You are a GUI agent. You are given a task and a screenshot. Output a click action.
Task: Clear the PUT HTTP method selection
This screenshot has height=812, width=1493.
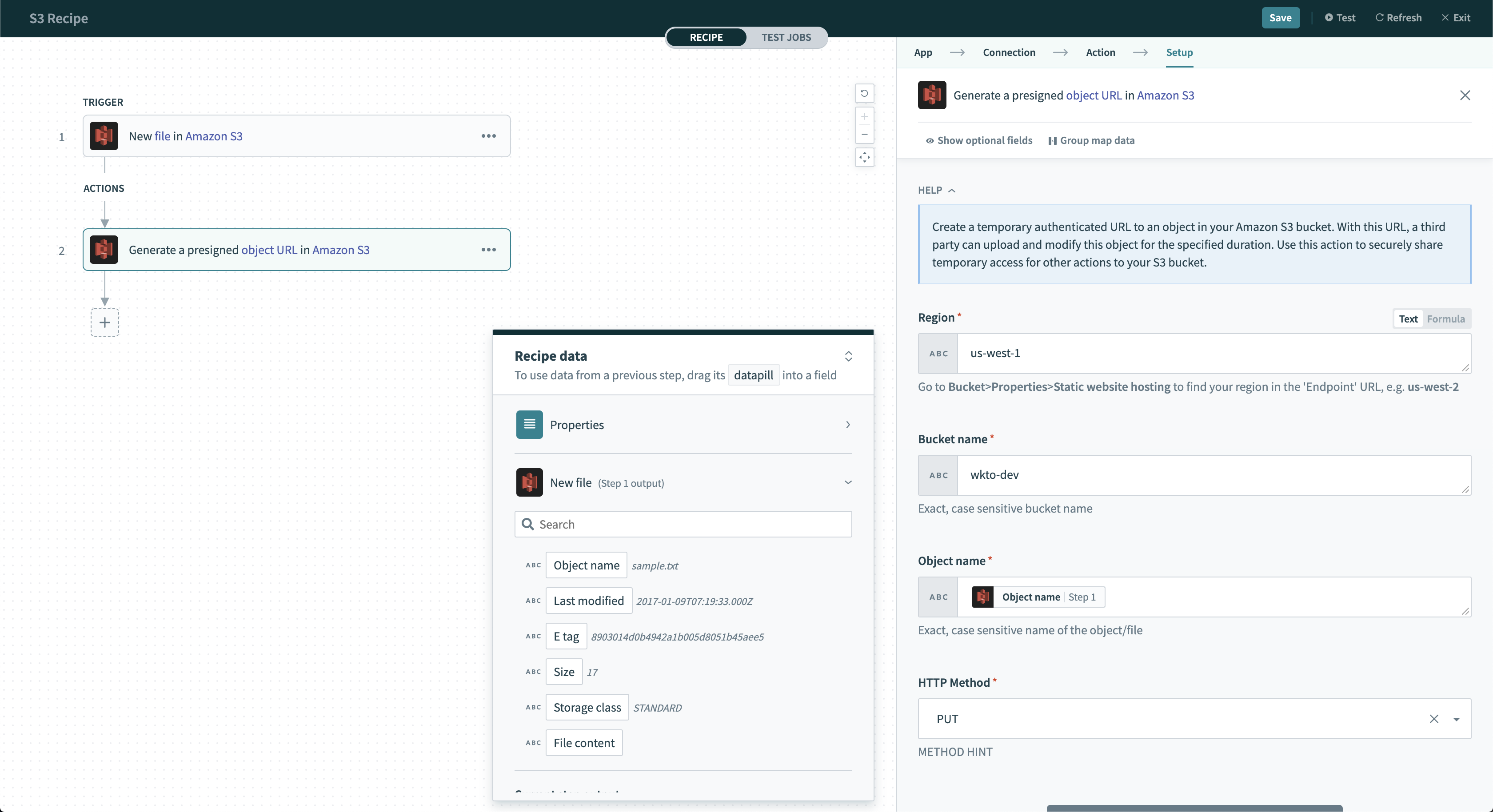pyautogui.click(x=1433, y=719)
